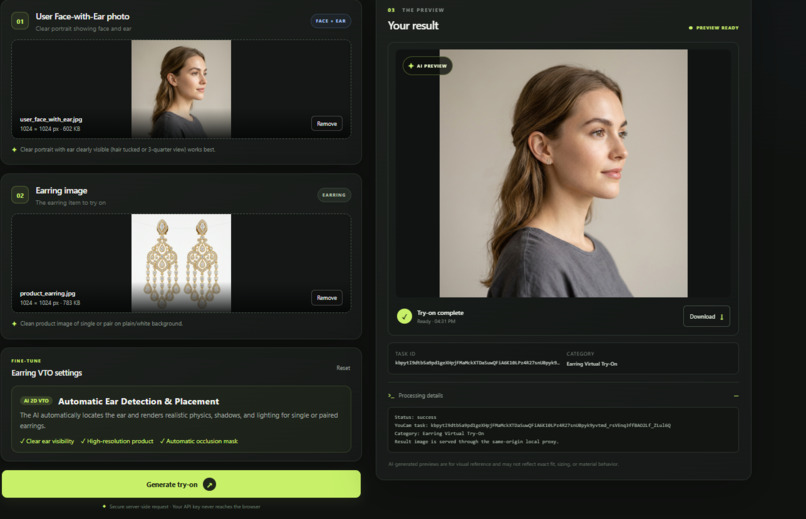
Task: Click the FACE + EAR tag
Action: pos(331,21)
